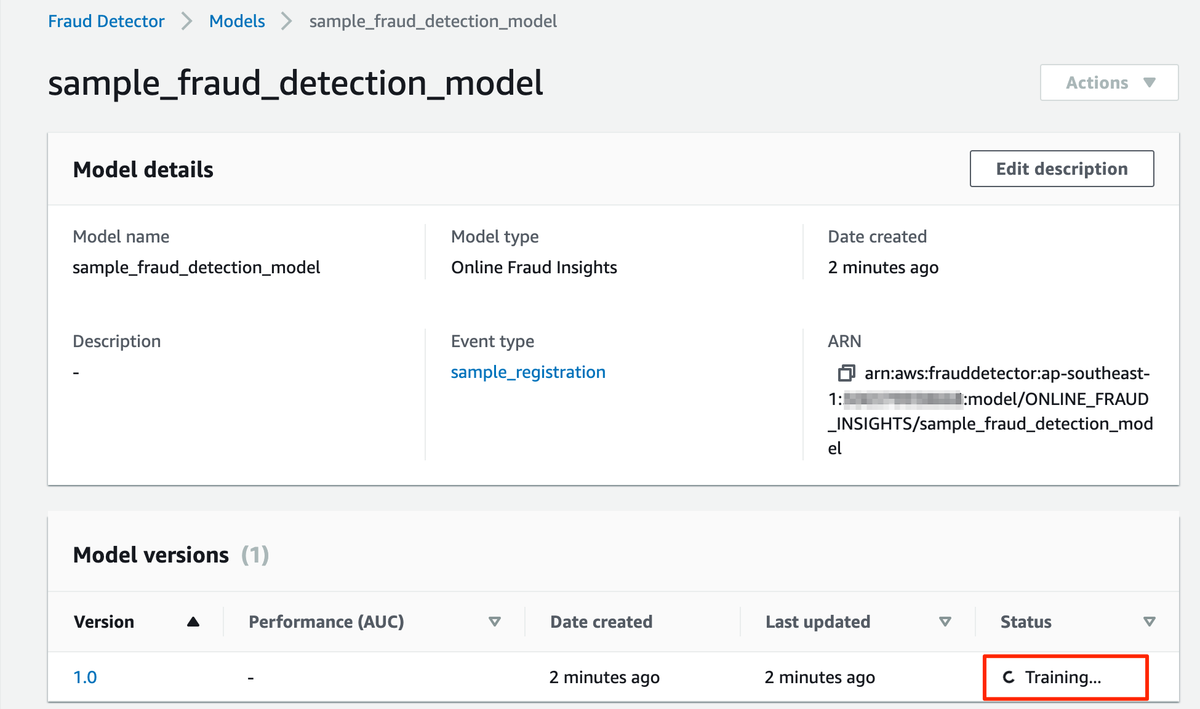Click the Model details section heading

[143, 170]
